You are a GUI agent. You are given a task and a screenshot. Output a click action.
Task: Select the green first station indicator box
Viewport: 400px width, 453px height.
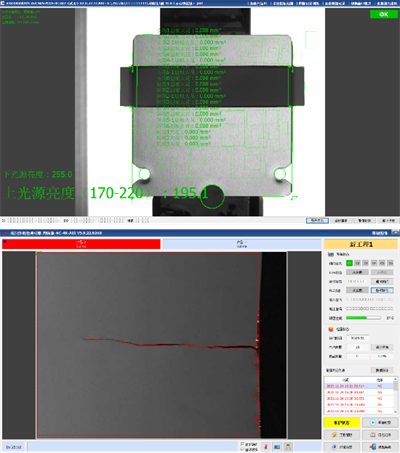click(349, 263)
